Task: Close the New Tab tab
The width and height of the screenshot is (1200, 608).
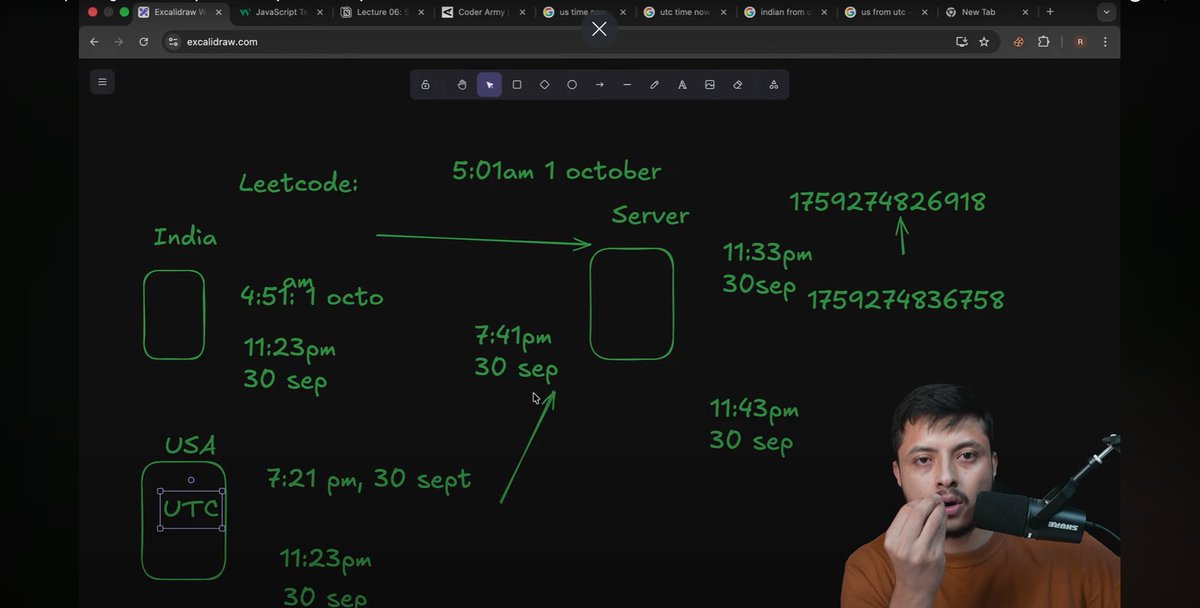Action: [x=1025, y=12]
